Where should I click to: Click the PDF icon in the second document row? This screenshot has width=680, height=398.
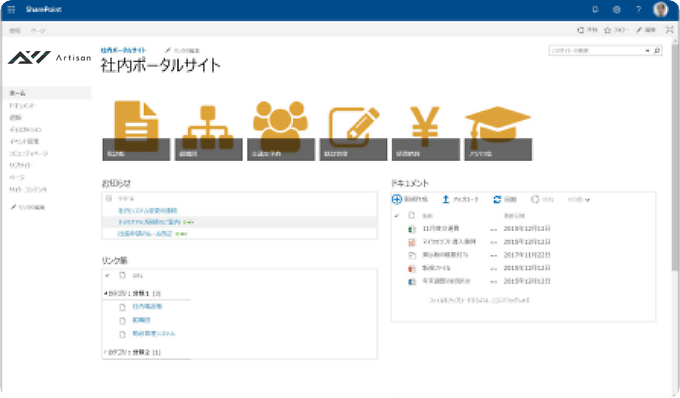(412, 242)
